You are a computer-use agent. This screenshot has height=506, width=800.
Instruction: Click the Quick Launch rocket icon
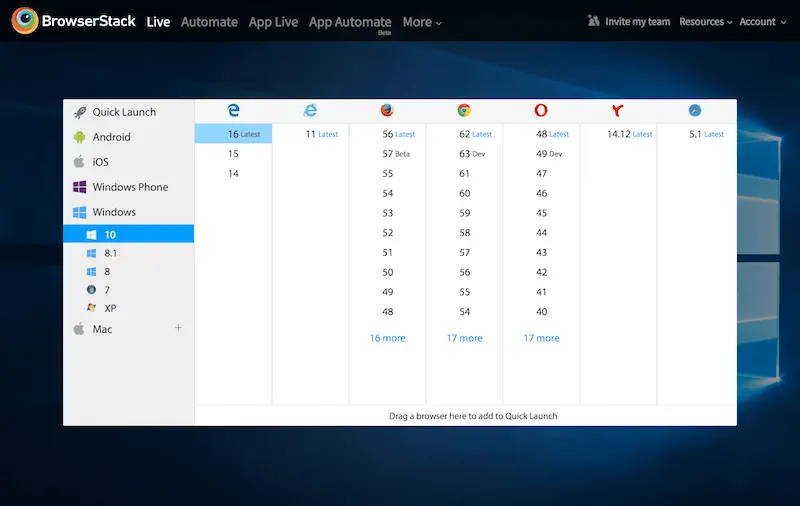tap(80, 112)
